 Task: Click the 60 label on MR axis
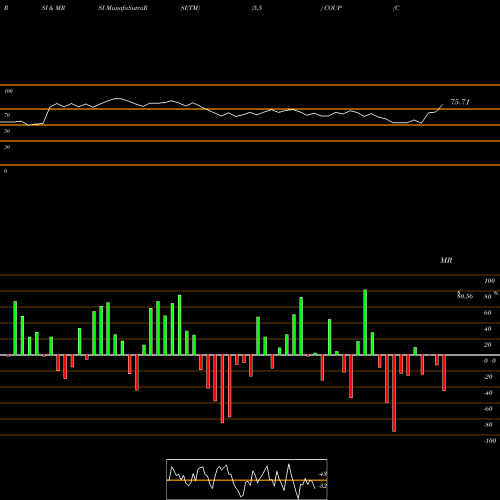pos(488,313)
